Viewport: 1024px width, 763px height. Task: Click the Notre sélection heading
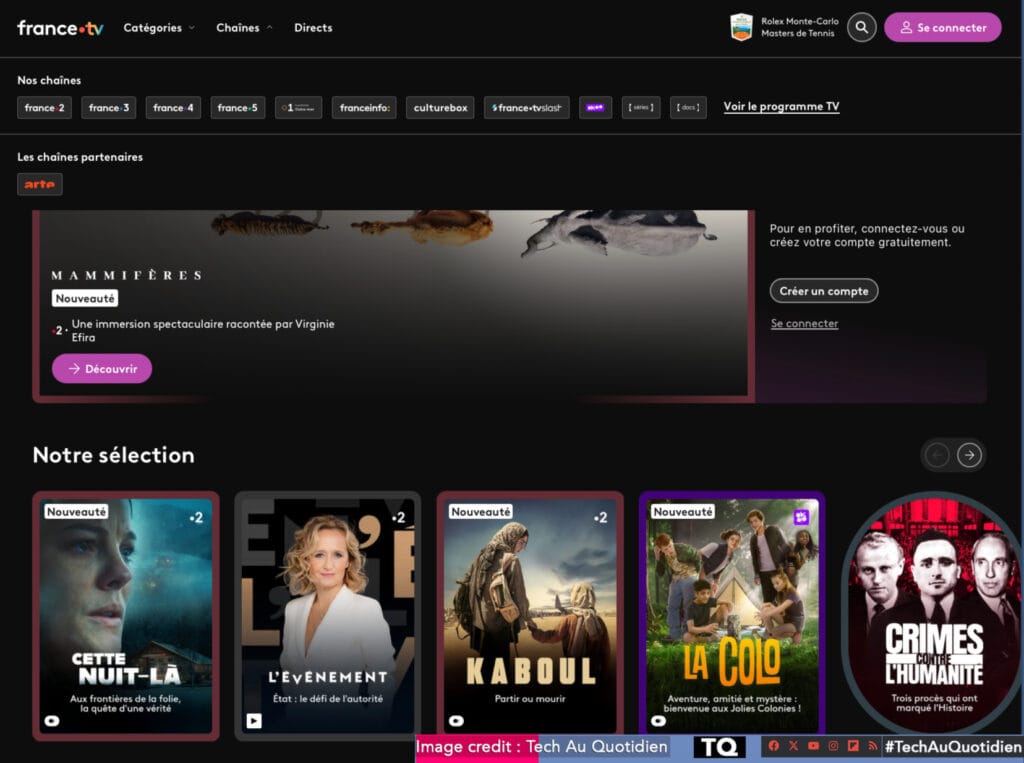coord(114,455)
